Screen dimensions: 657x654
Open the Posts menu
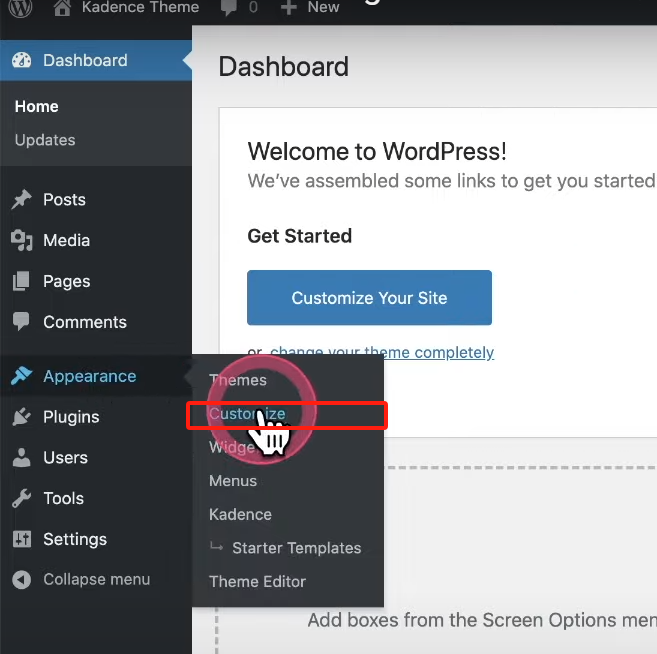tap(65, 199)
